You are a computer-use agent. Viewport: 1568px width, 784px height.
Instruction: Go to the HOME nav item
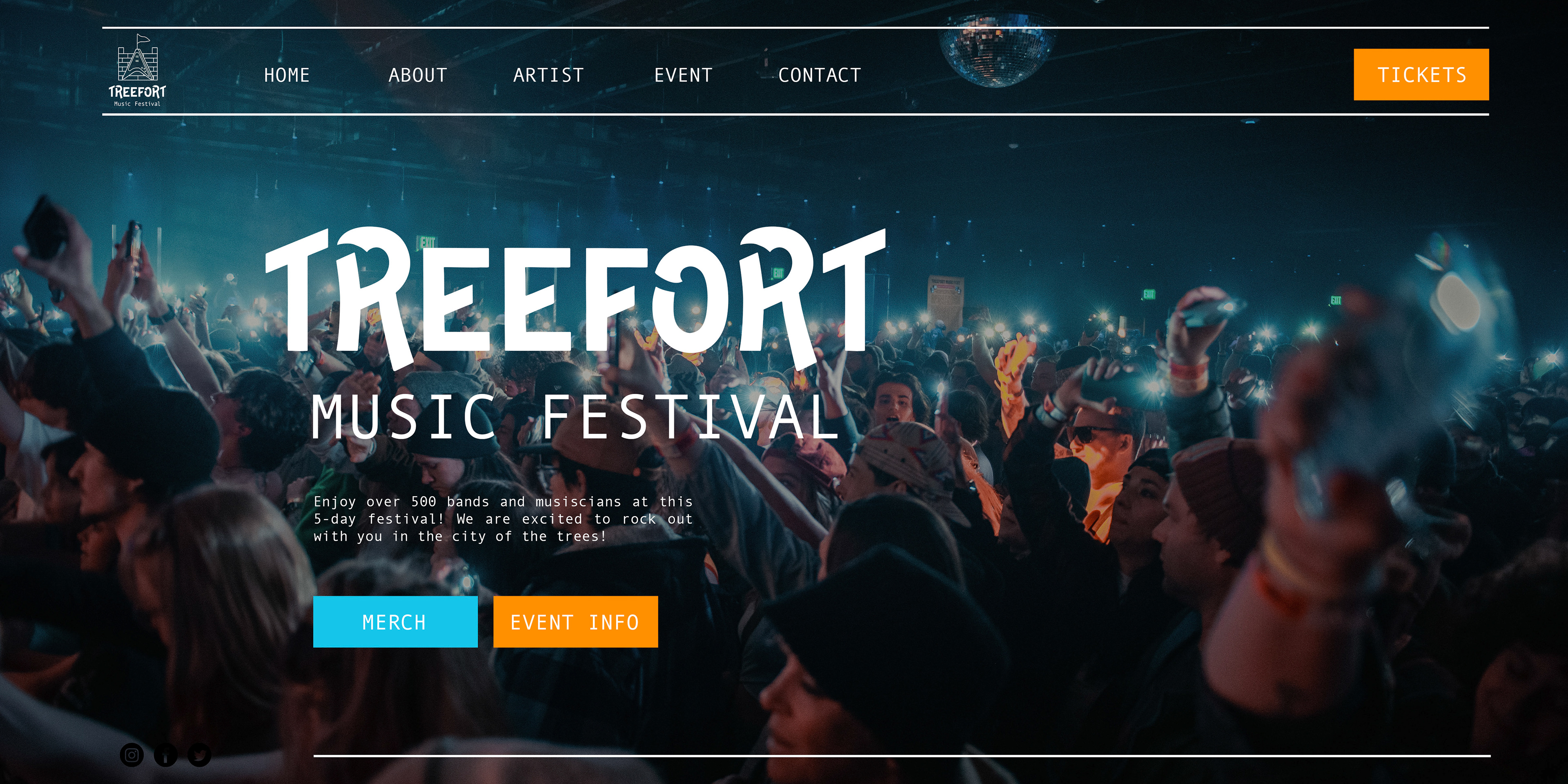pyautogui.click(x=287, y=75)
